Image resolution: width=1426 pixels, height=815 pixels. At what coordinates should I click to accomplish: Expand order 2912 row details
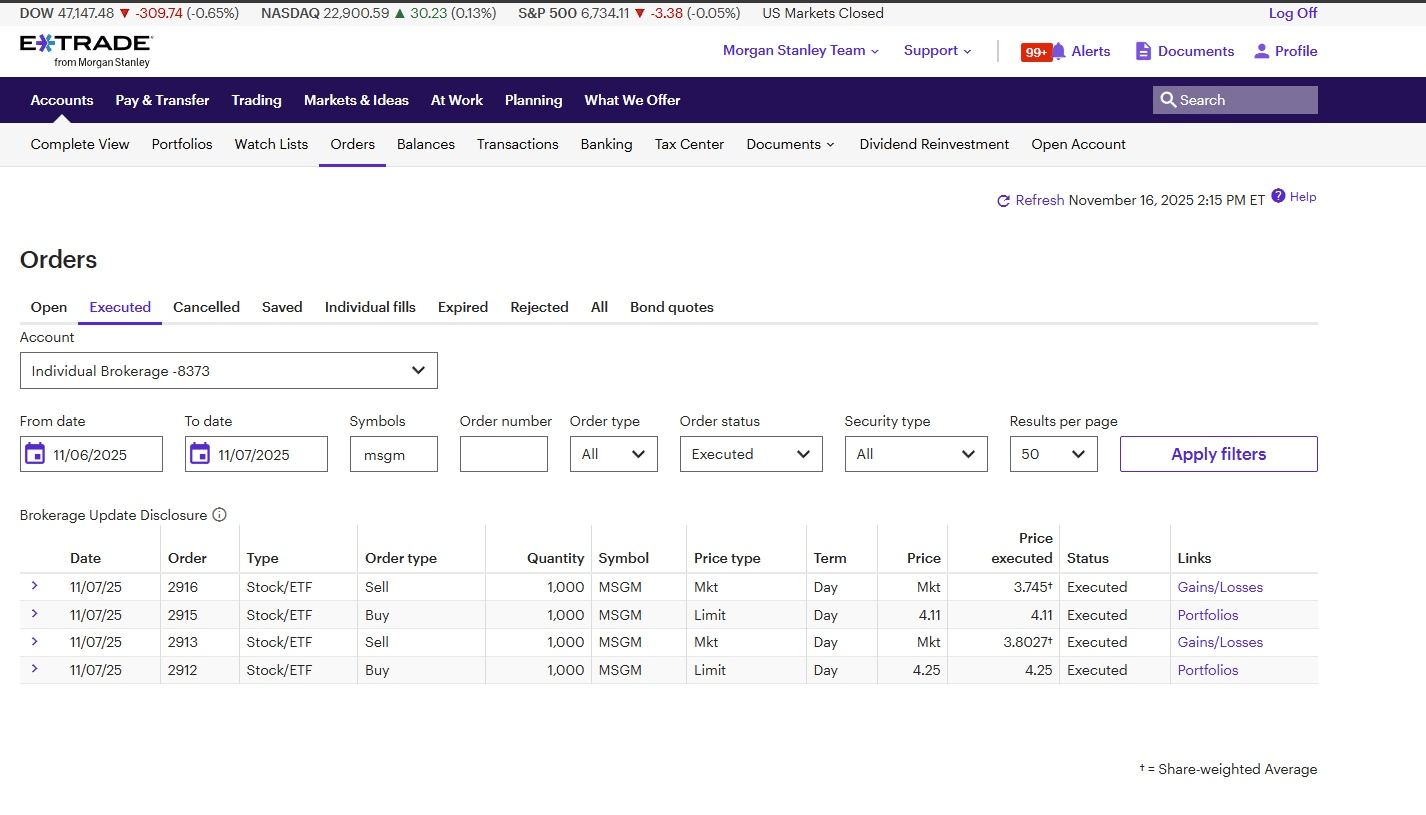[34, 669]
